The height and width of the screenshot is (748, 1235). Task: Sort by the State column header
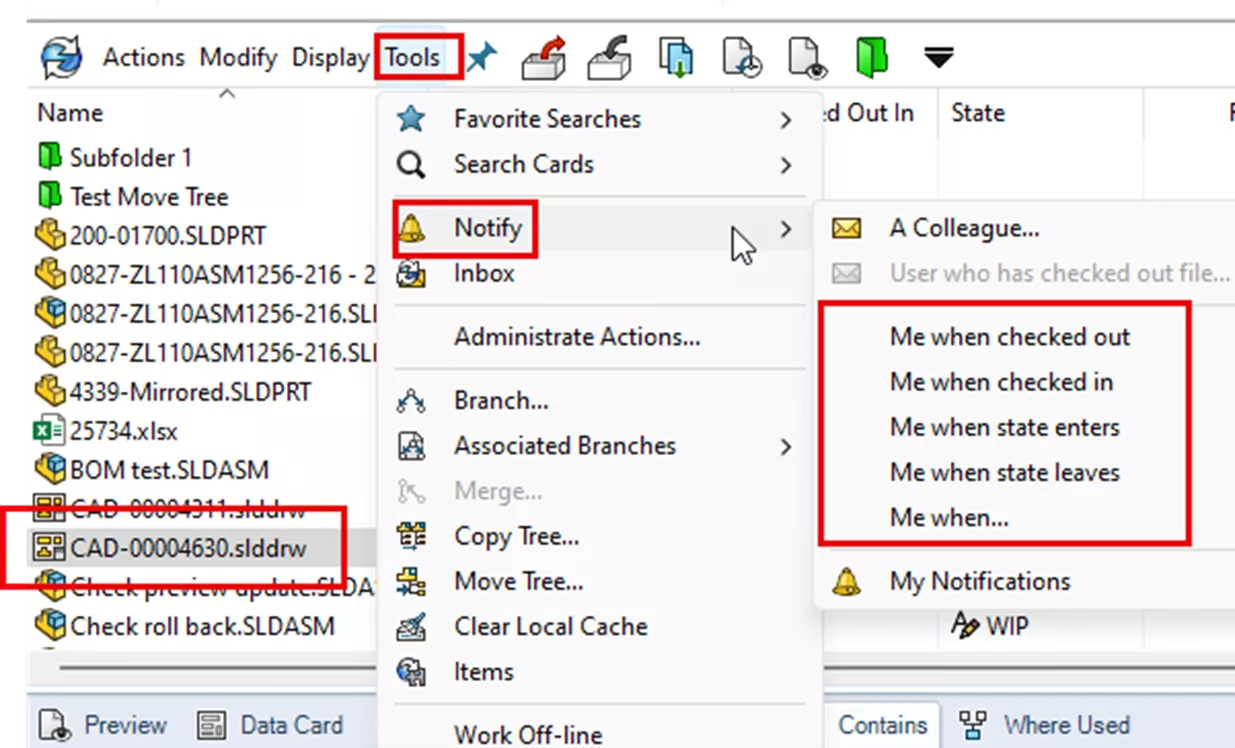pos(977,113)
